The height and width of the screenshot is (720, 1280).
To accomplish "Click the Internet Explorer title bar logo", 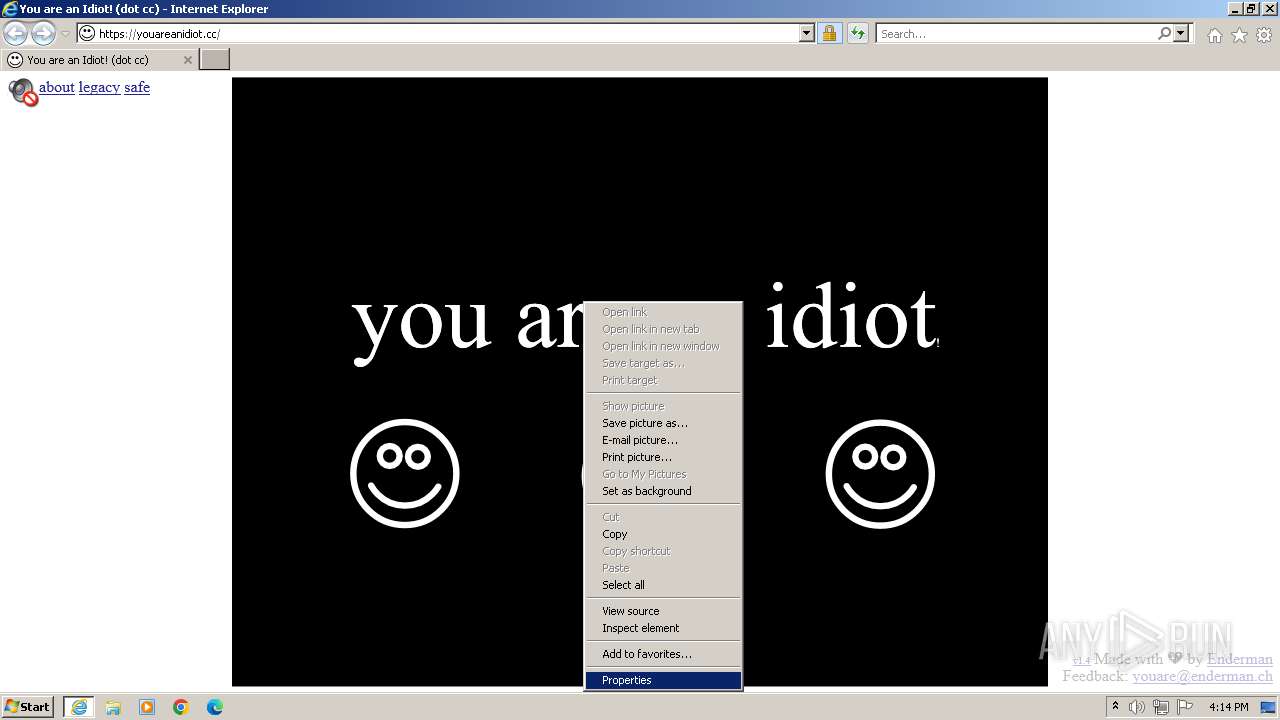I will coord(10,9).
